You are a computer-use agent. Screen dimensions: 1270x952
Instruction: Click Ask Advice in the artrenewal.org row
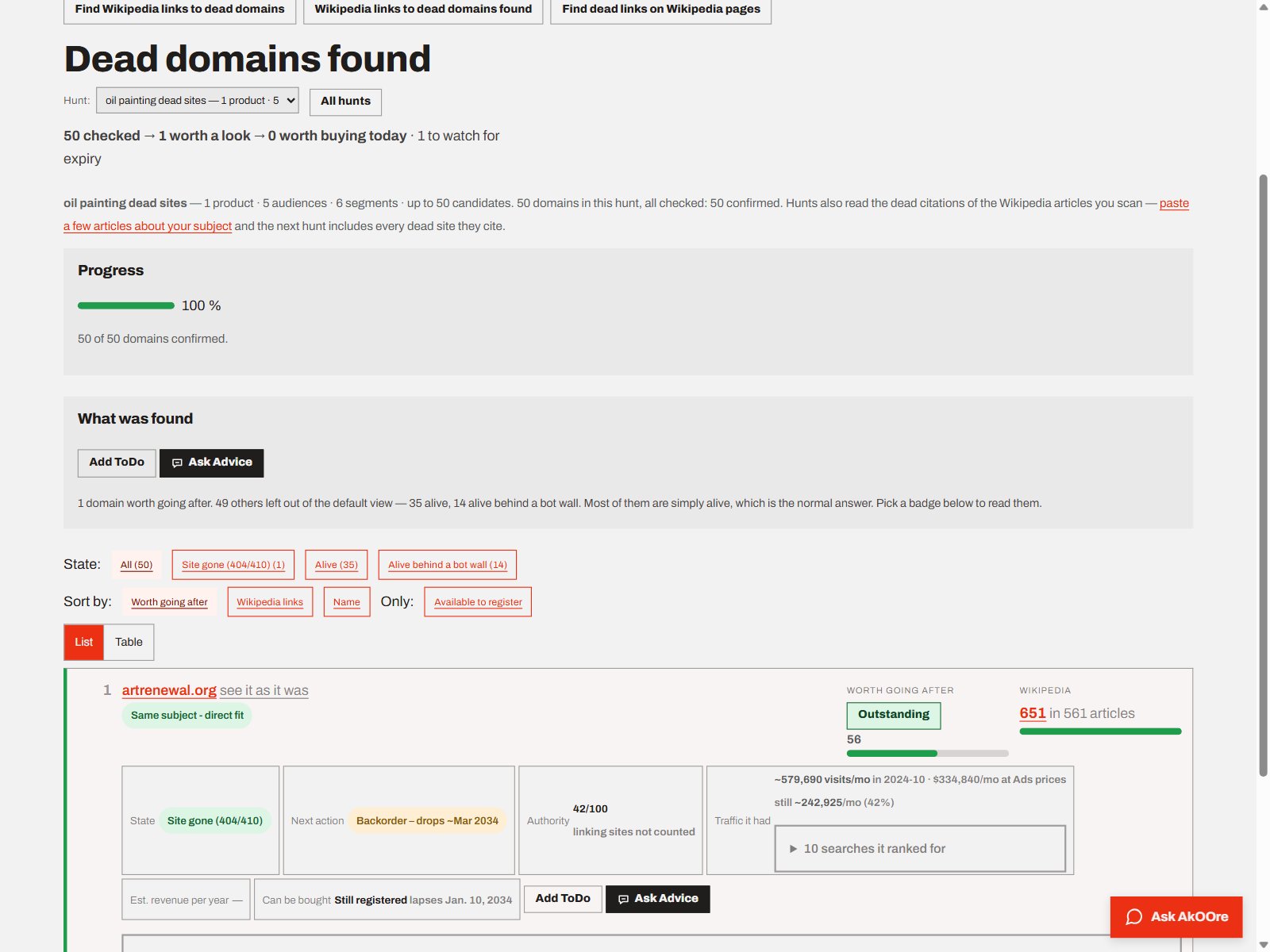658,899
